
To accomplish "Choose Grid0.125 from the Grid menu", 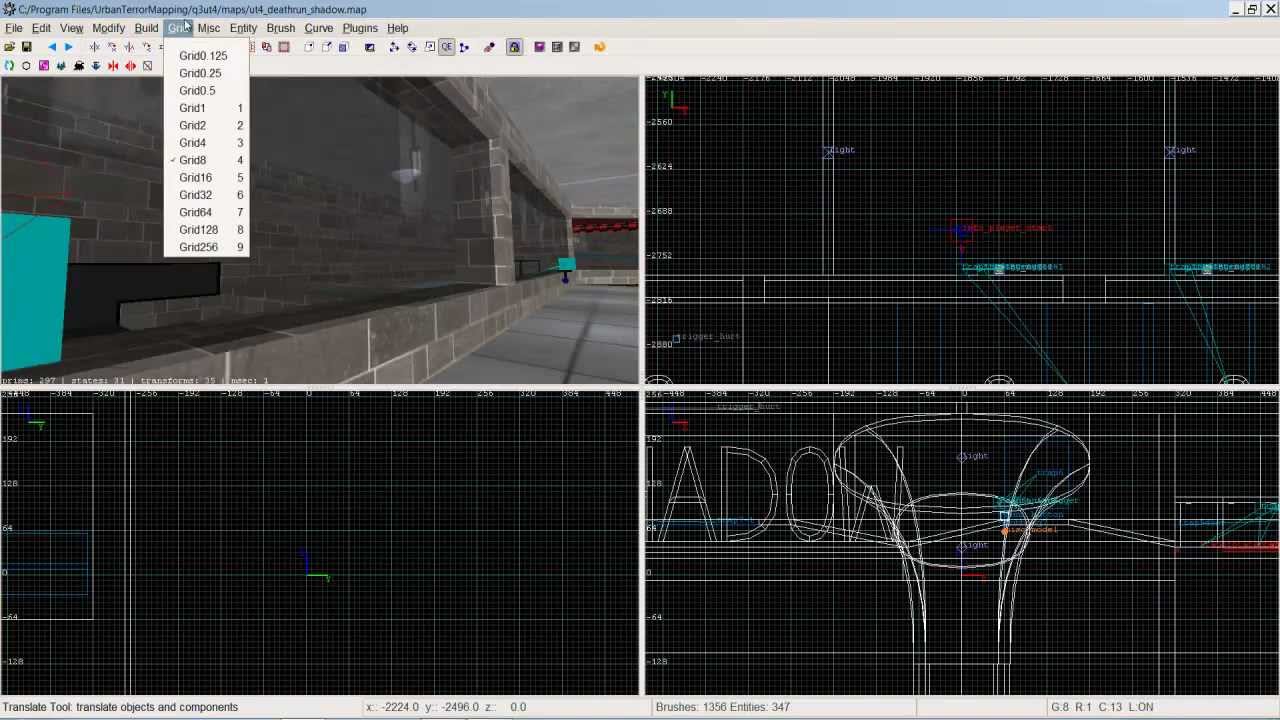I will point(206,56).
